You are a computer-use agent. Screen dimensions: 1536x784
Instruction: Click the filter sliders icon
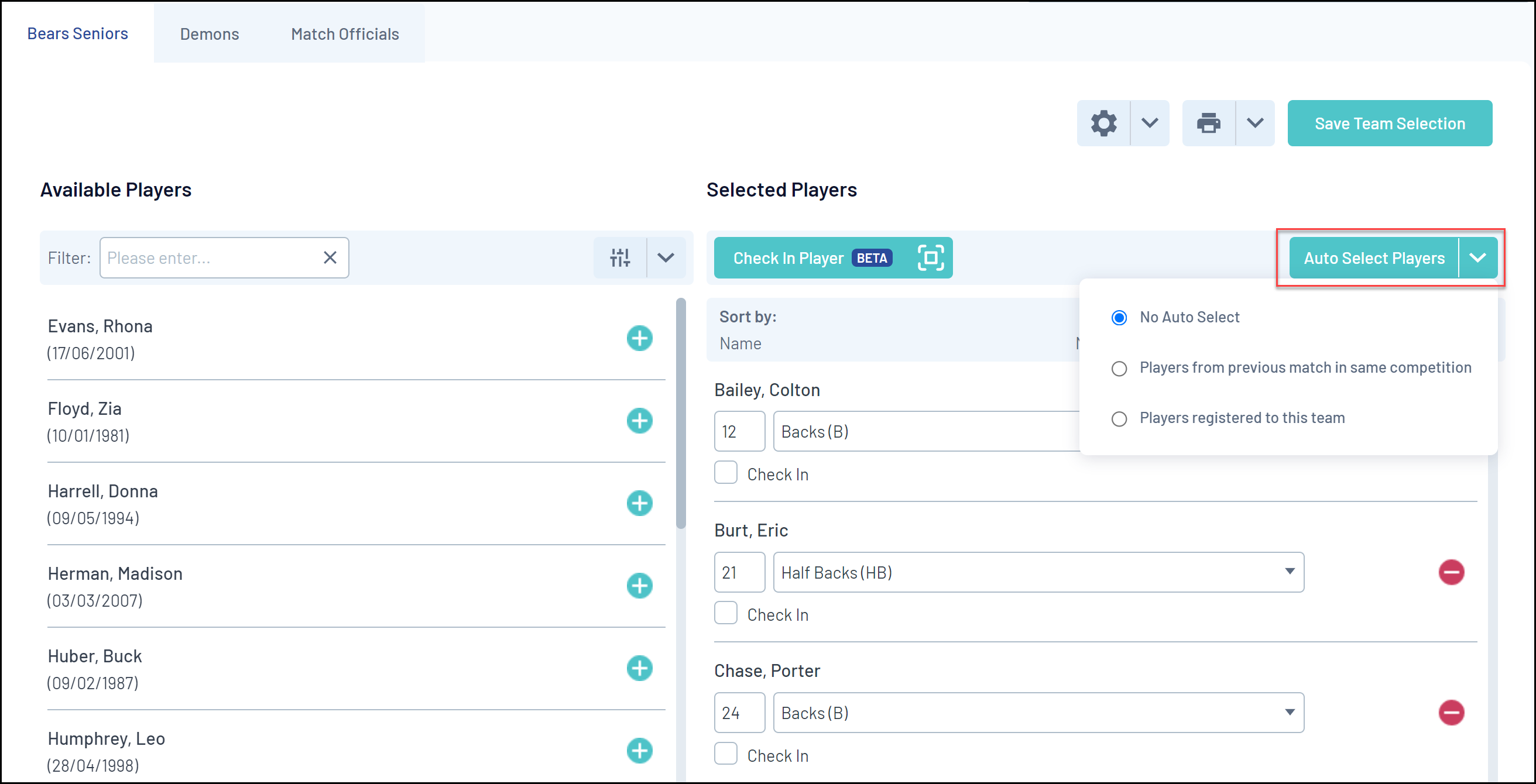coord(619,257)
